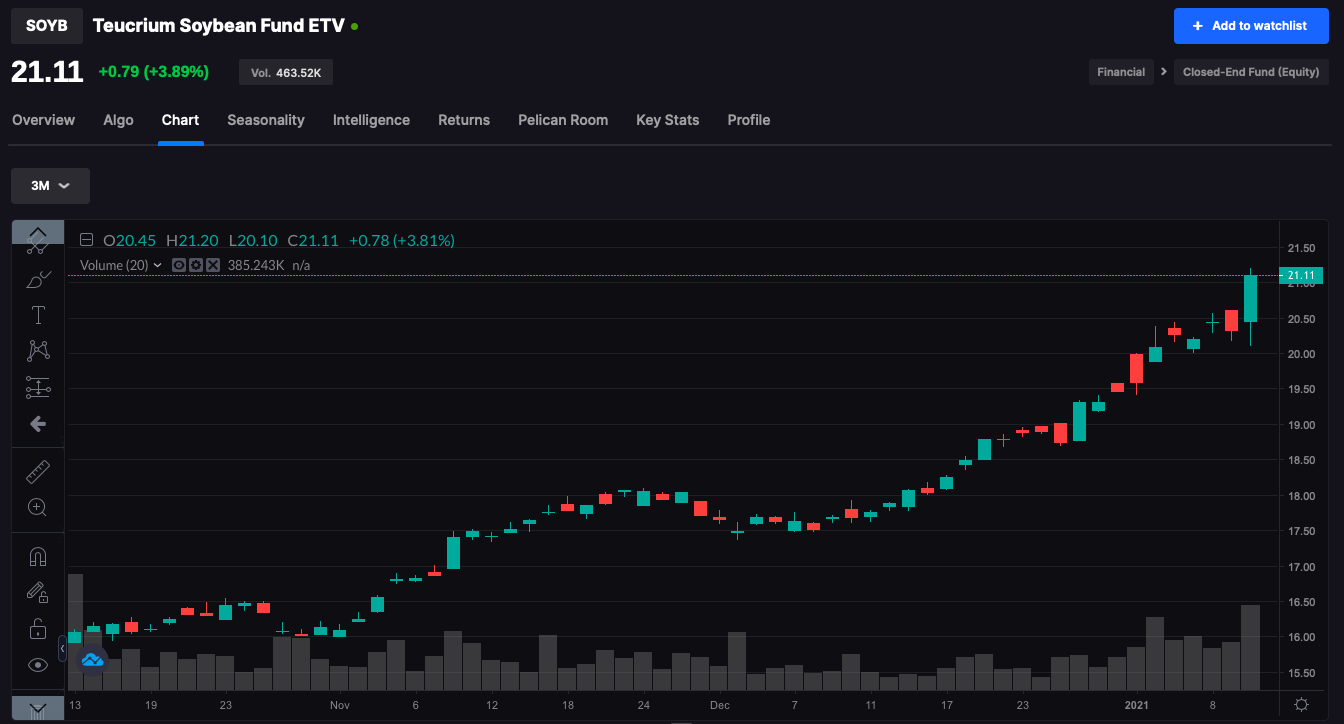Click the 18.00 price axis label
1344x724 pixels.
tap(1301, 496)
